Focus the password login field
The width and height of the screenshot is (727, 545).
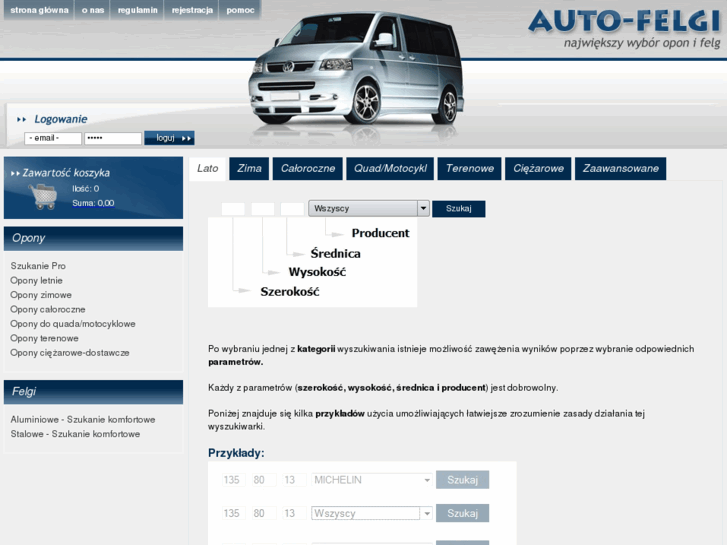[x=113, y=138]
